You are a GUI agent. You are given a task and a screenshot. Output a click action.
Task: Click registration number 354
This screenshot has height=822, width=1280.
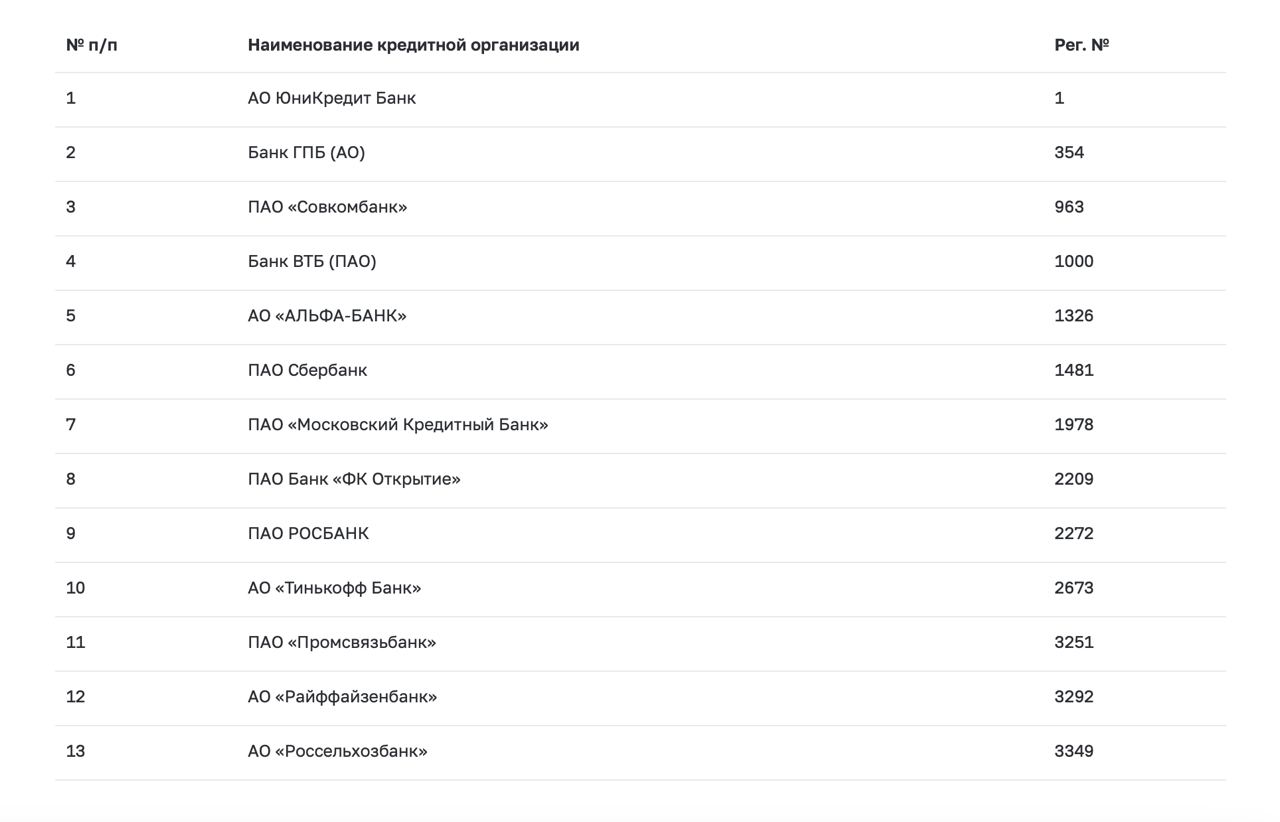pyautogui.click(x=1069, y=153)
